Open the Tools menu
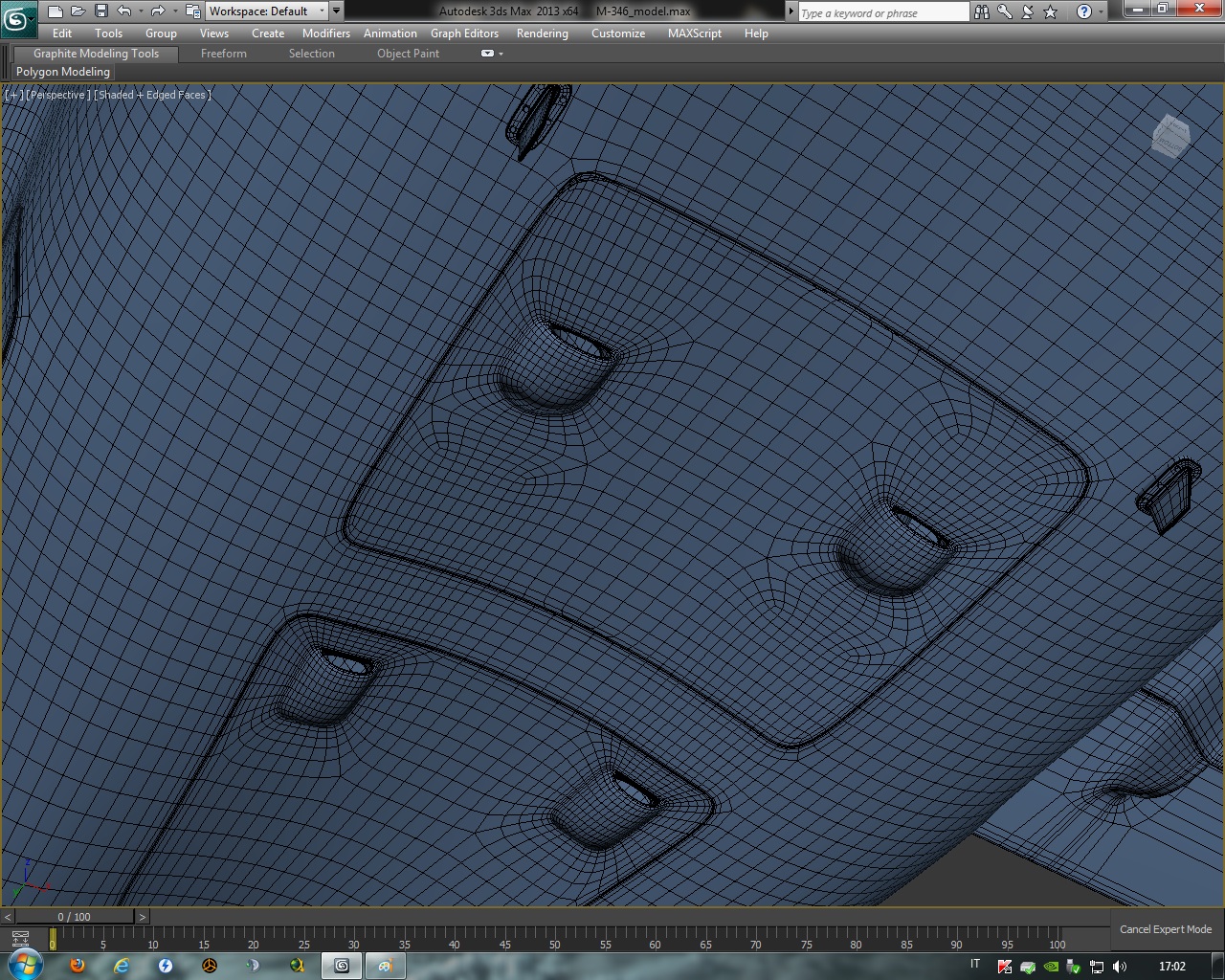The image size is (1225, 980). [108, 33]
